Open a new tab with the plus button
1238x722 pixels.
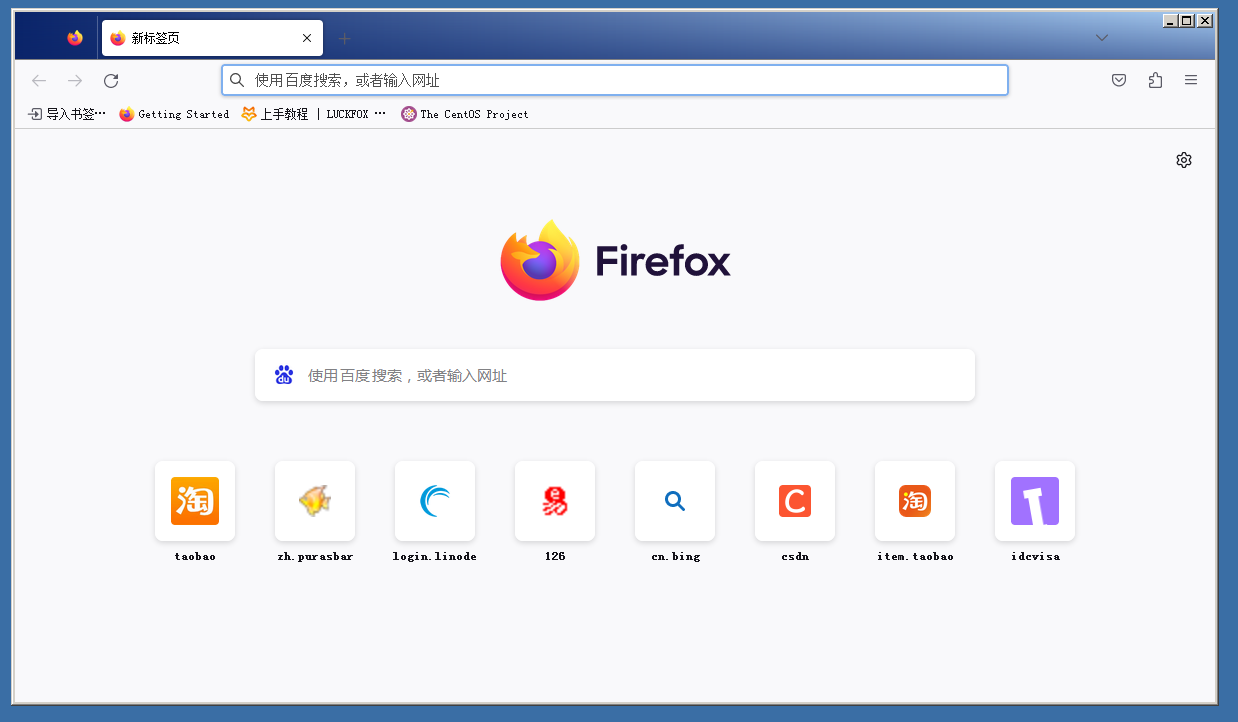click(x=345, y=38)
